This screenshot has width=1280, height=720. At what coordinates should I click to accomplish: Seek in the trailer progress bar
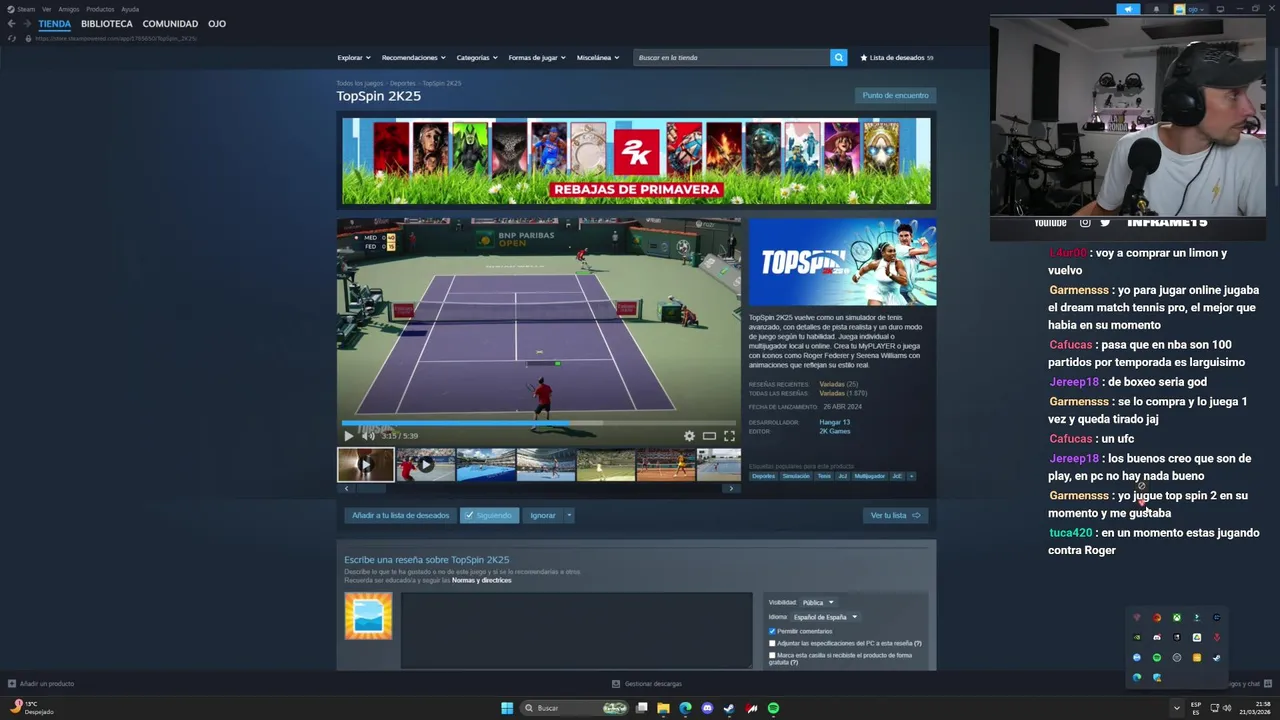(x=539, y=423)
